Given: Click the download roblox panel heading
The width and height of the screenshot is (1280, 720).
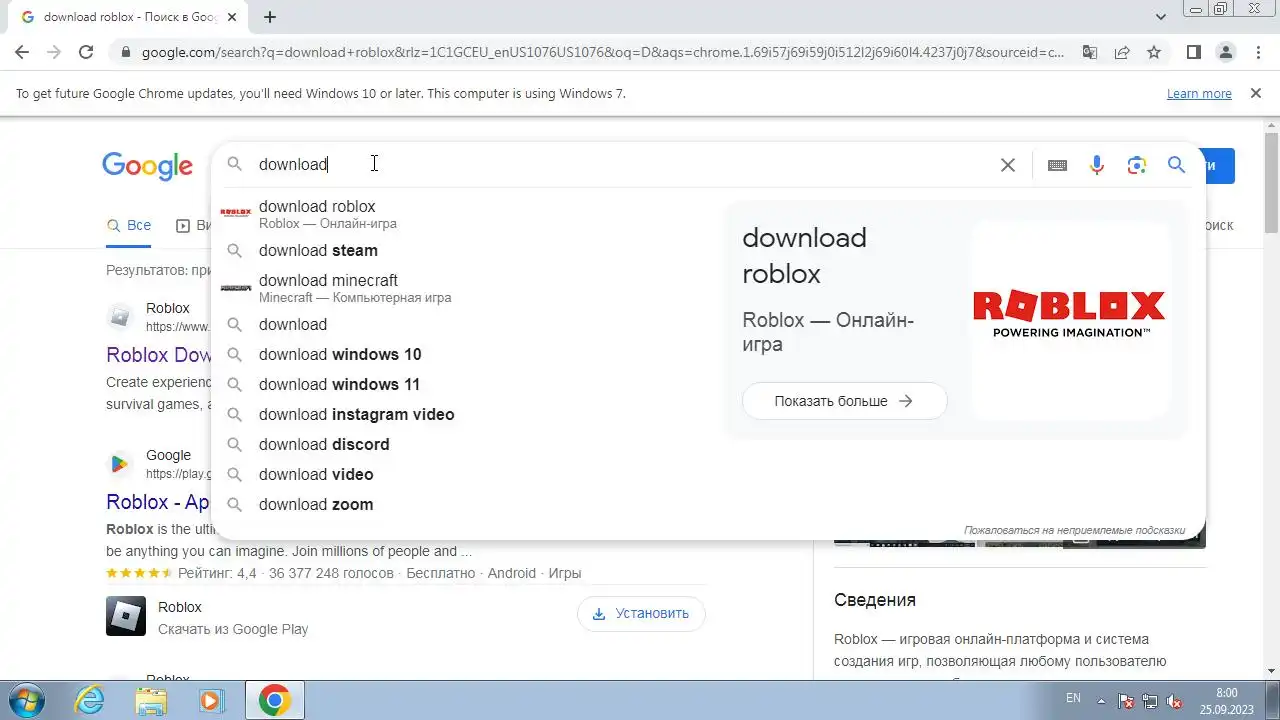Looking at the screenshot, I should (804, 256).
